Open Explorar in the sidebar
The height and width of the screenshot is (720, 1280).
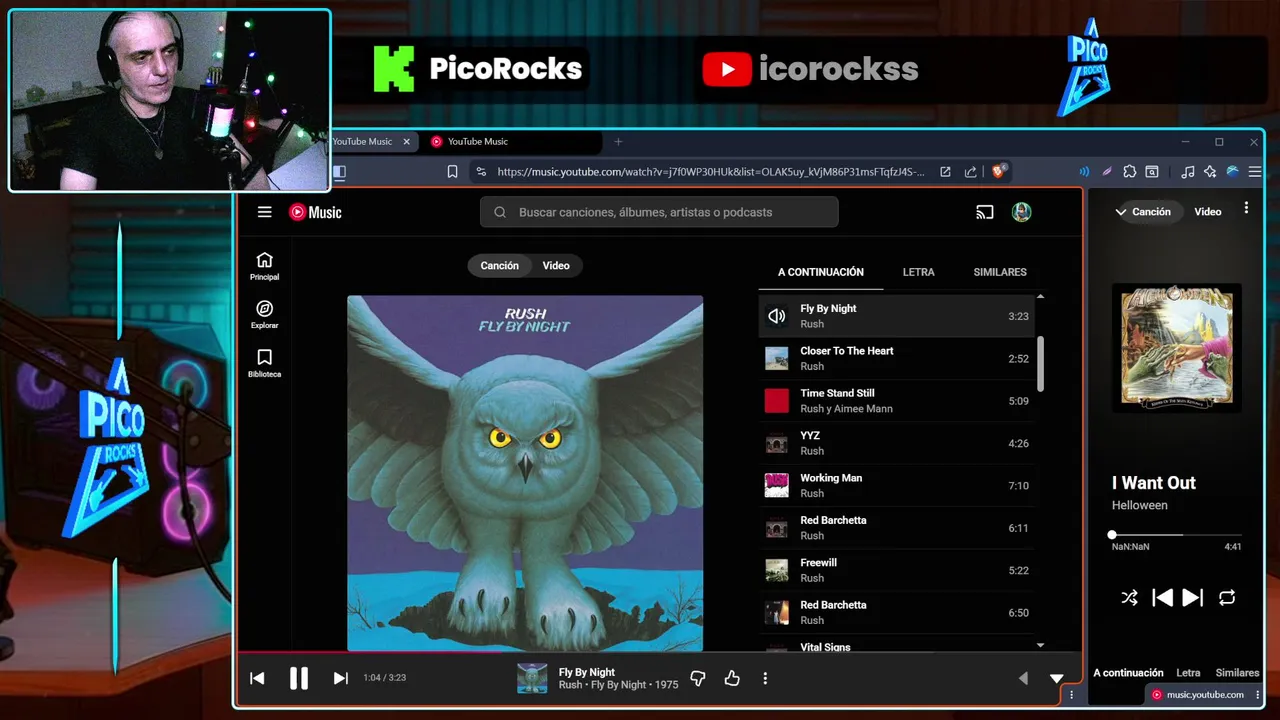265,315
